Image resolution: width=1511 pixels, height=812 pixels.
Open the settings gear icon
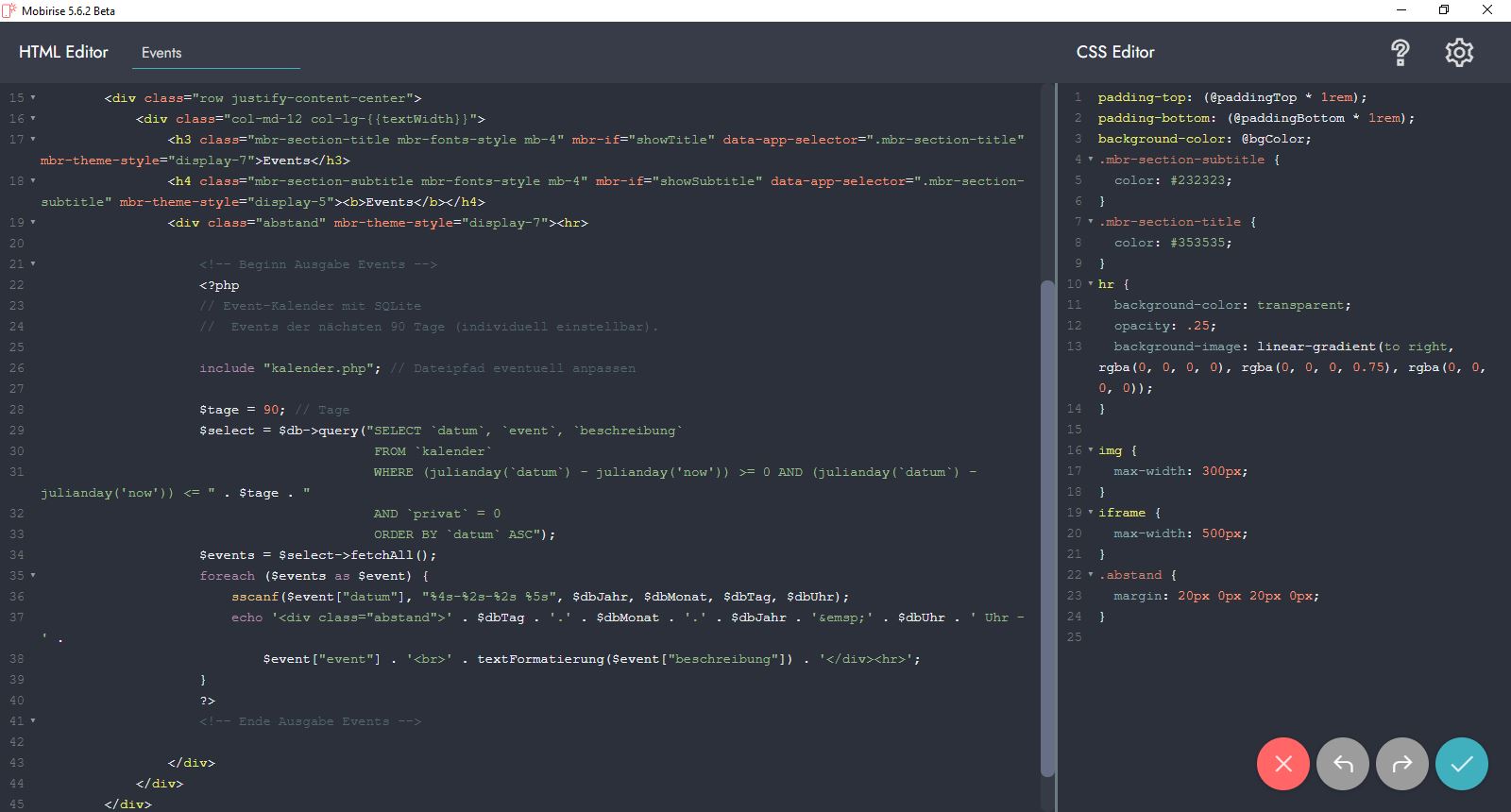[x=1459, y=53]
